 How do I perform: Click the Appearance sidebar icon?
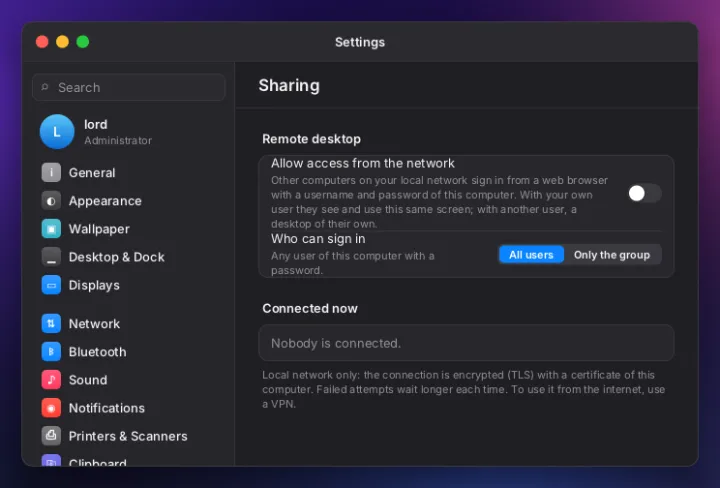click(51, 201)
